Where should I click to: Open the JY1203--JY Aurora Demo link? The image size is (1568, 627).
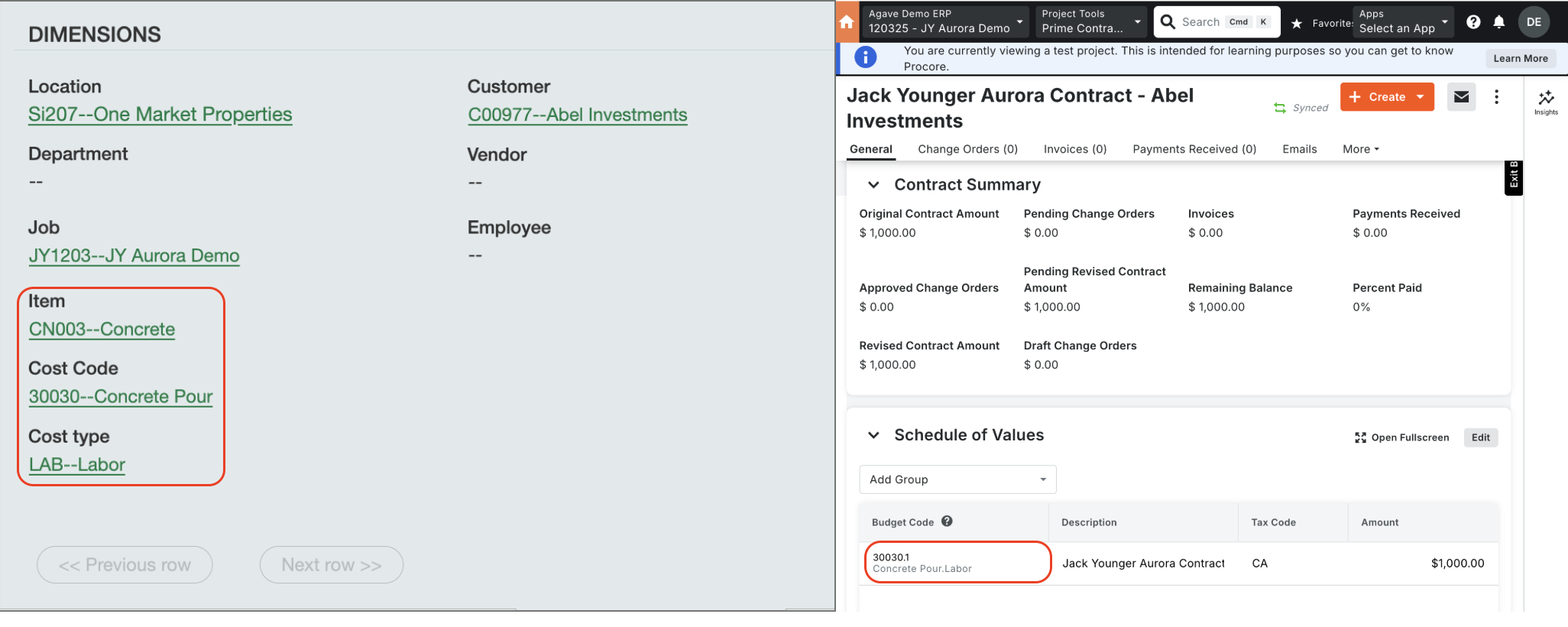coord(134,255)
